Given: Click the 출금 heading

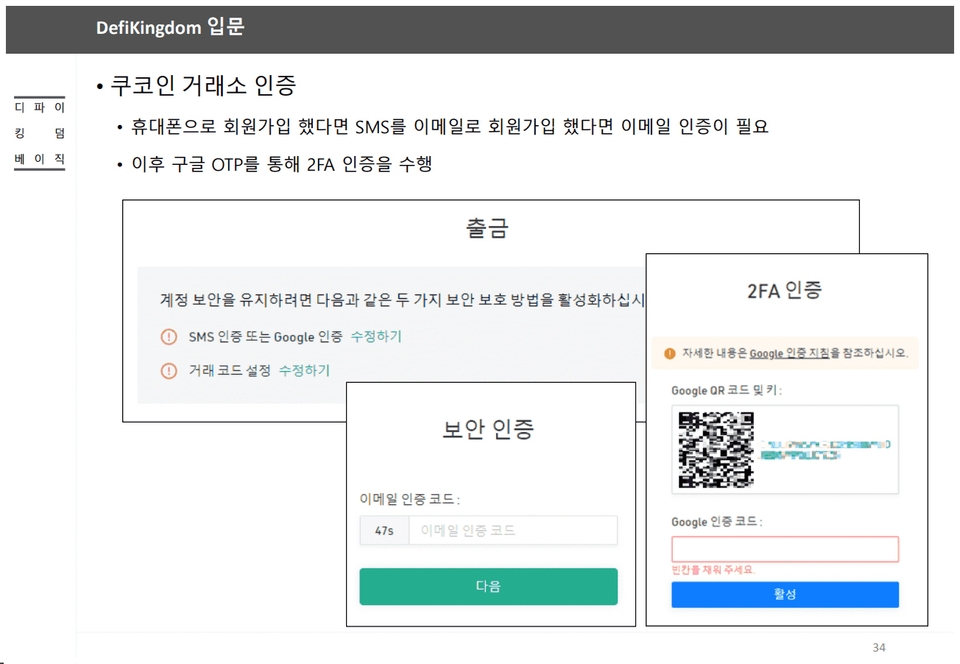Looking at the screenshot, I should 487,228.
